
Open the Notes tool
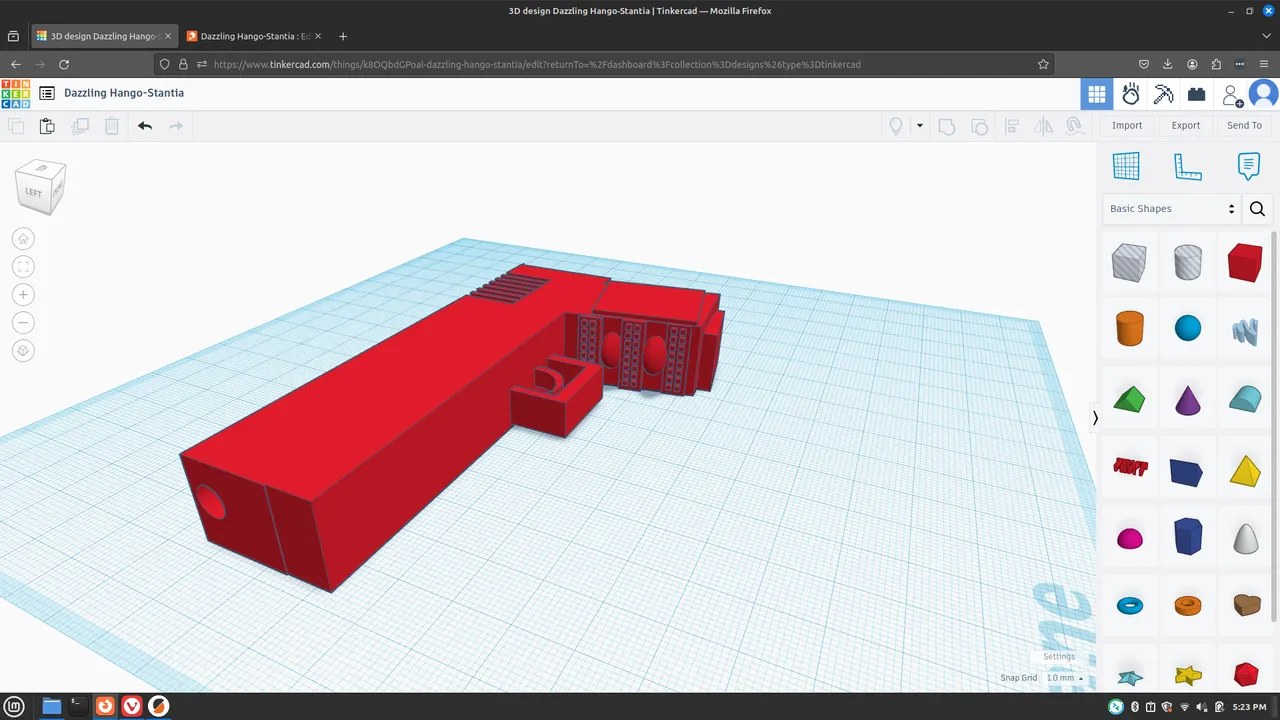pos(1248,166)
